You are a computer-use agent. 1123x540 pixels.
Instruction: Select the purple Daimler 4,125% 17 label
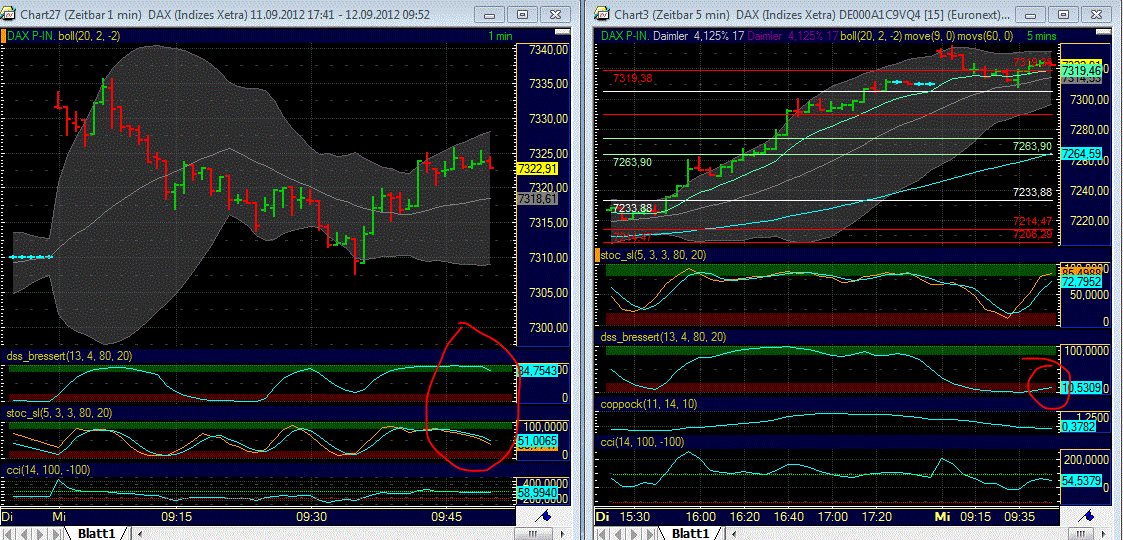tap(793, 34)
